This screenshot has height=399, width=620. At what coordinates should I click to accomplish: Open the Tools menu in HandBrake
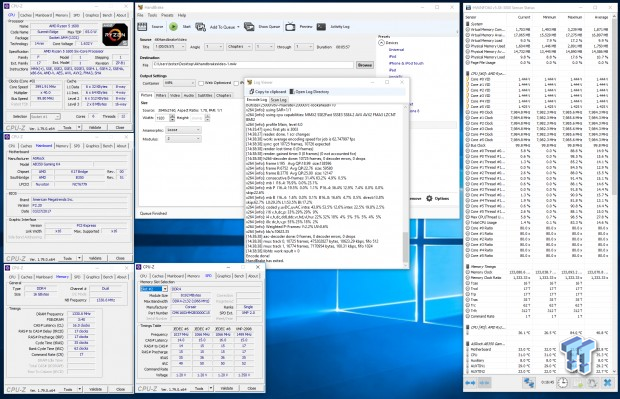coord(152,15)
